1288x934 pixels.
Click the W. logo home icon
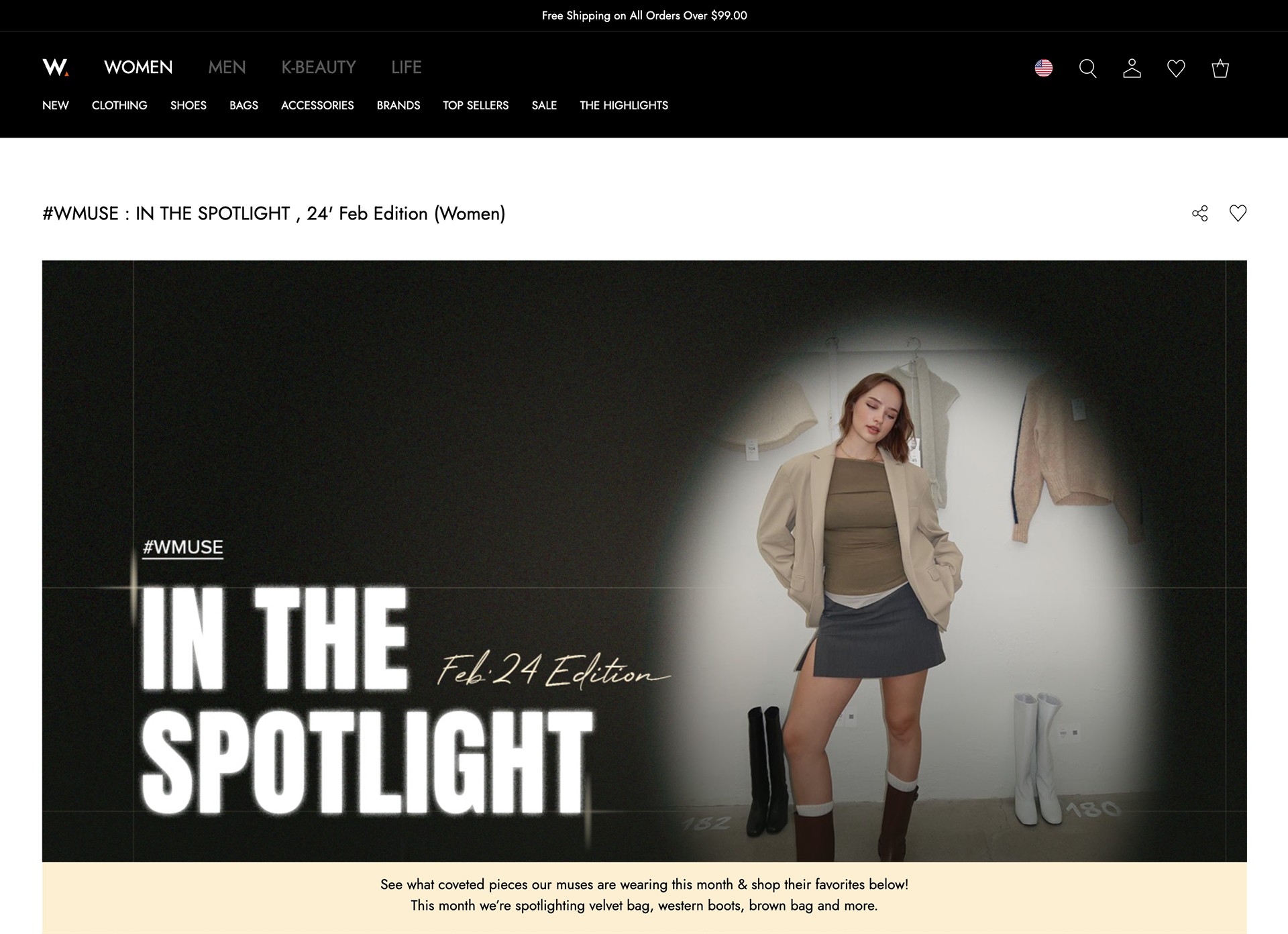(x=56, y=67)
